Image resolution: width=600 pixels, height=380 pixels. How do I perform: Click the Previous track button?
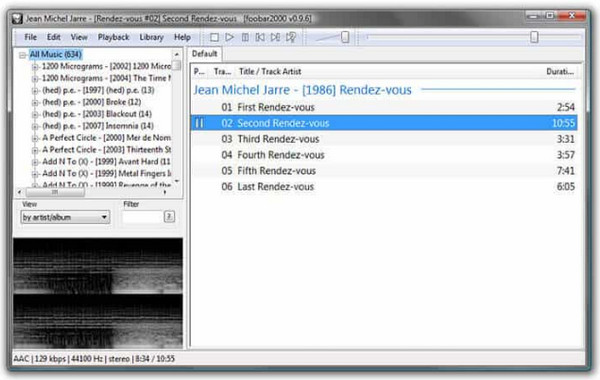(260, 37)
